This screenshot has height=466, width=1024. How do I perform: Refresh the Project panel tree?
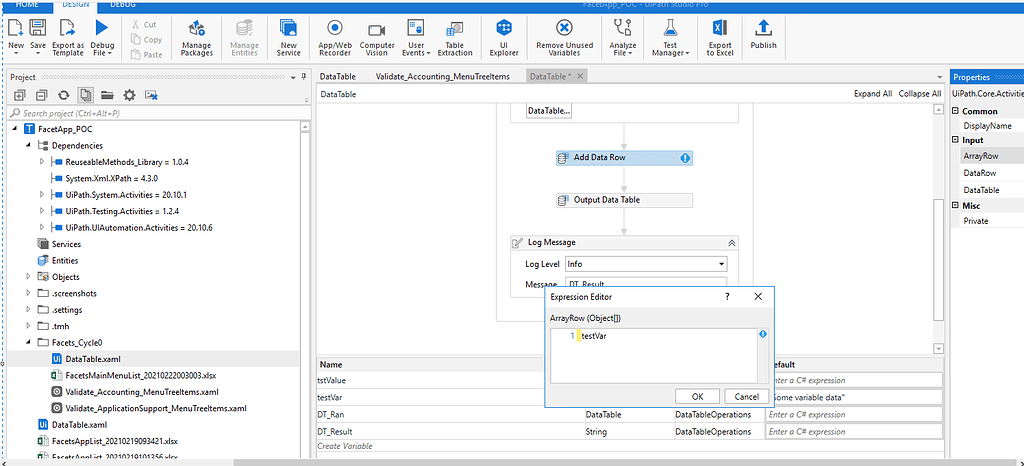click(63, 95)
